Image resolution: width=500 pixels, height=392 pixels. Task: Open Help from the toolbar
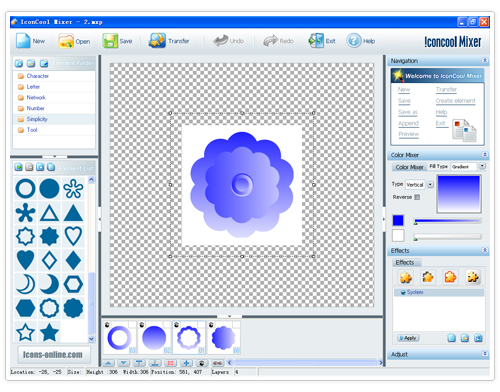pyautogui.click(x=354, y=41)
